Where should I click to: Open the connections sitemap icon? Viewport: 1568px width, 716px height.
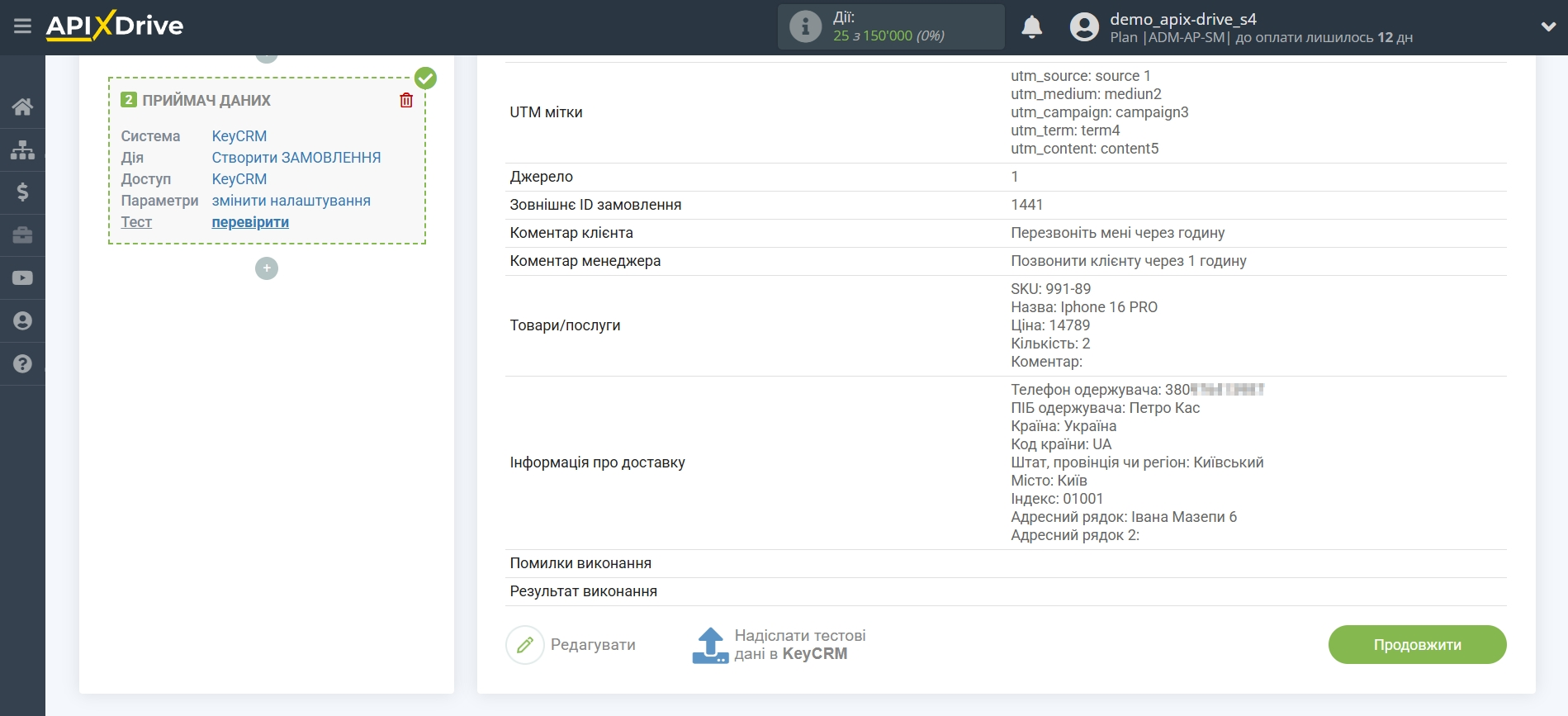(x=22, y=149)
